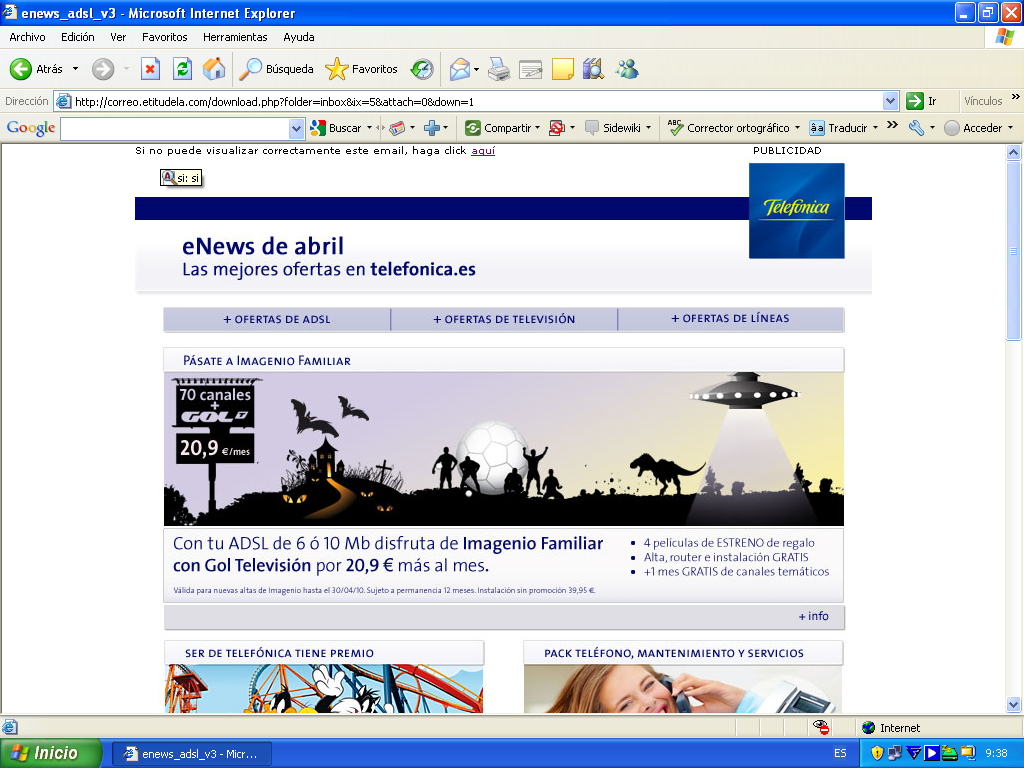Show more Google toolbar buttons via the chevron
Viewport: 1024px width, 768px height.
(x=892, y=125)
